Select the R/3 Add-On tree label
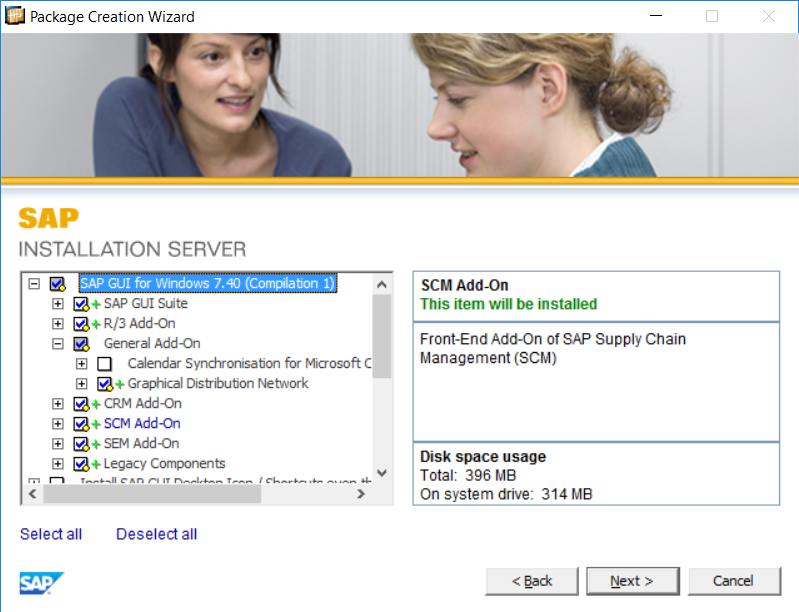Viewport: 799px width, 612px height. pyautogui.click(x=139, y=323)
